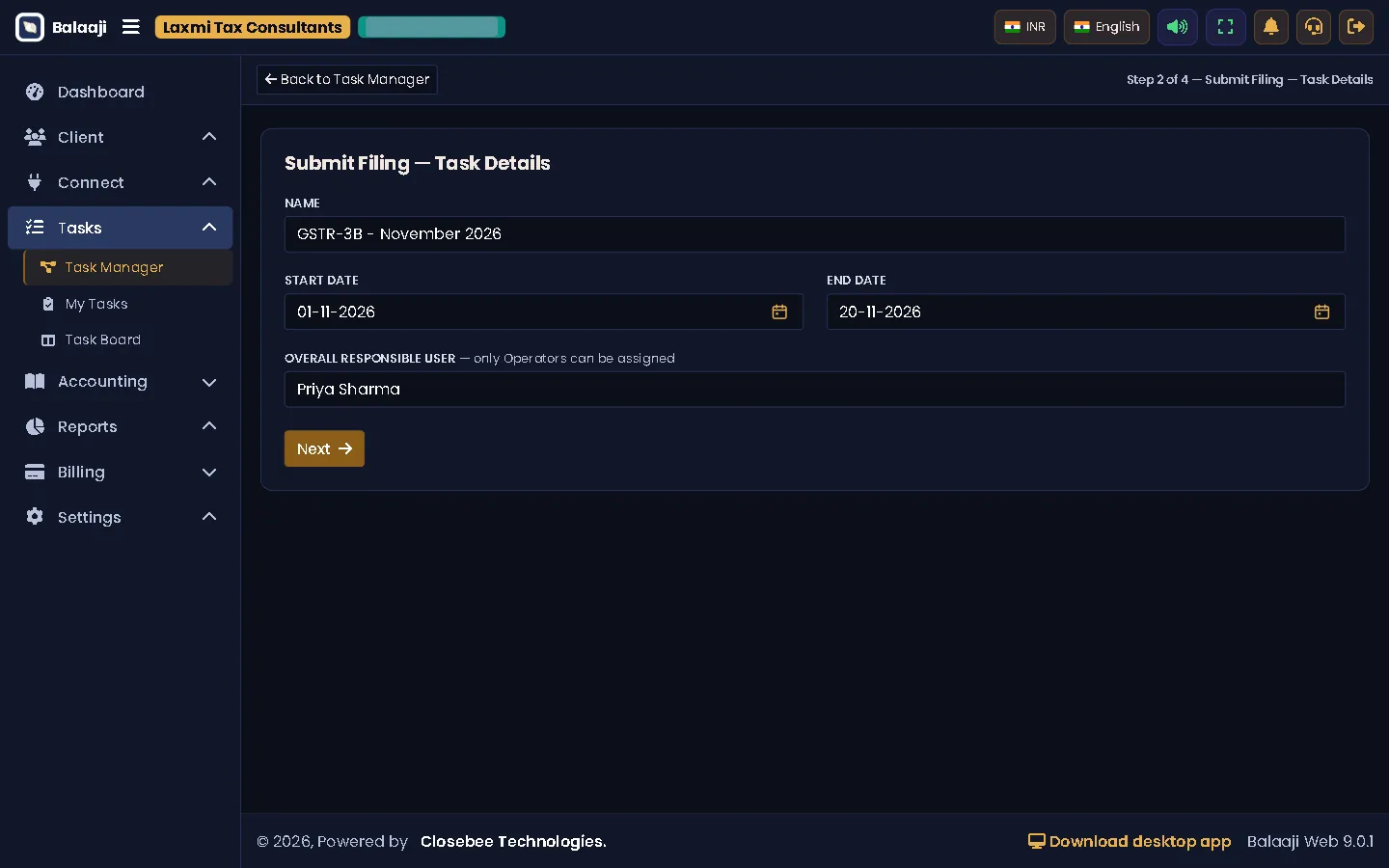Toggle the Settings menu chevron
Screen dimensions: 1389x868
pyautogui.click(x=209, y=517)
